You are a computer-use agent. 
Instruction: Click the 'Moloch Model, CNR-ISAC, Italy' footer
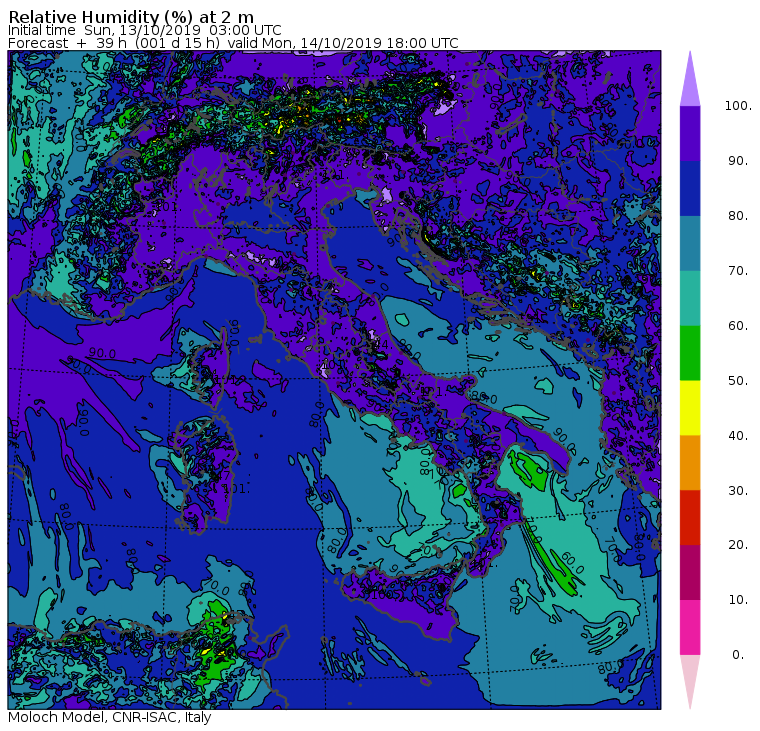pos(110,717)
